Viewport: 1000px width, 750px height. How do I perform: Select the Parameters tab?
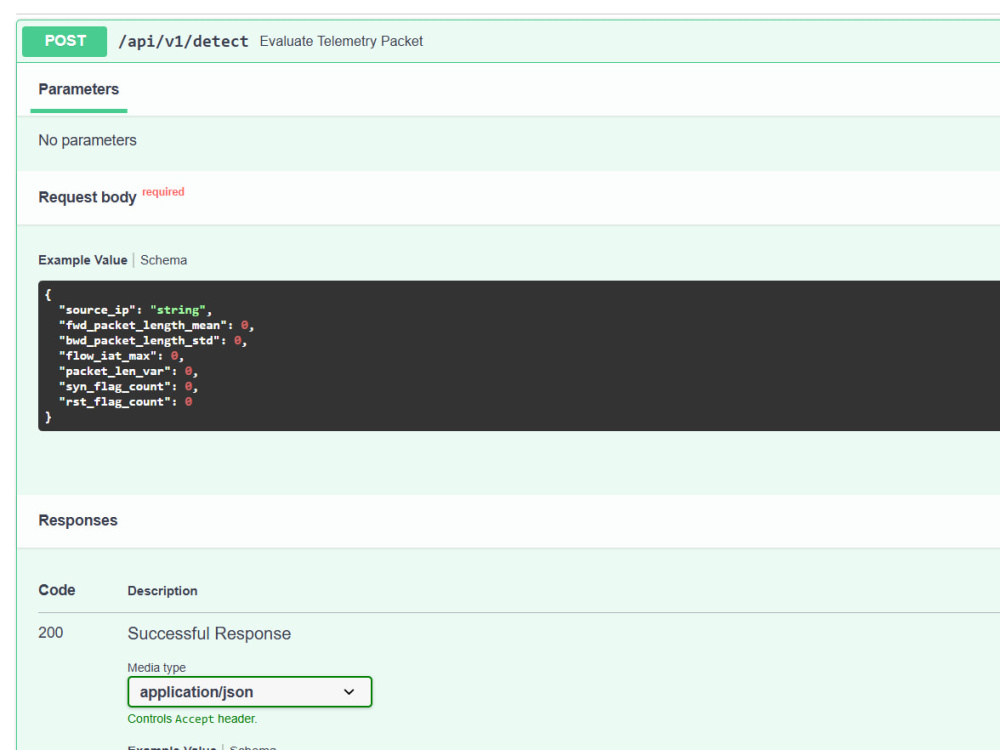click(78, 89)
